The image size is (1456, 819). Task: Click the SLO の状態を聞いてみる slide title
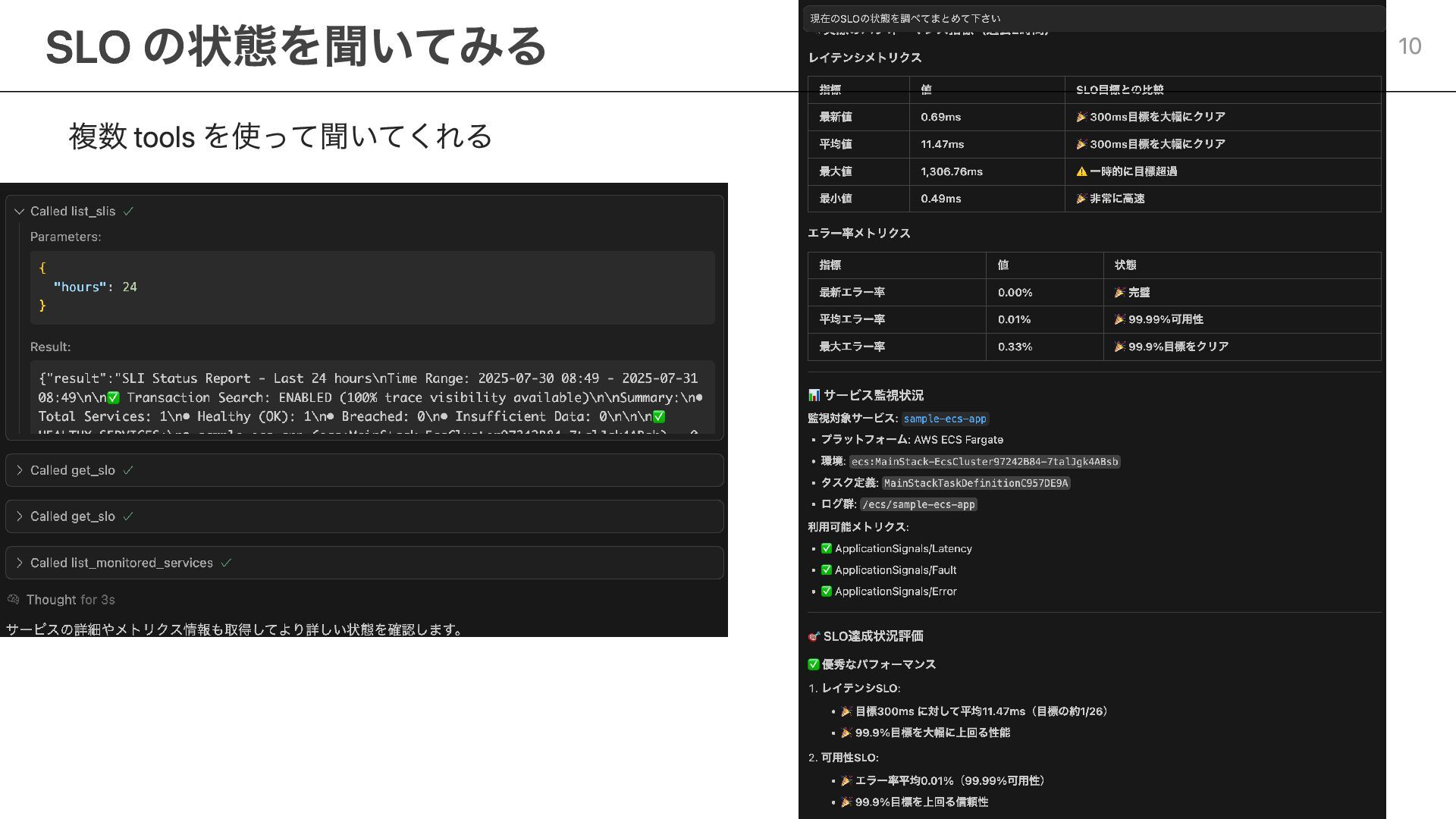[x=296, y=46]
